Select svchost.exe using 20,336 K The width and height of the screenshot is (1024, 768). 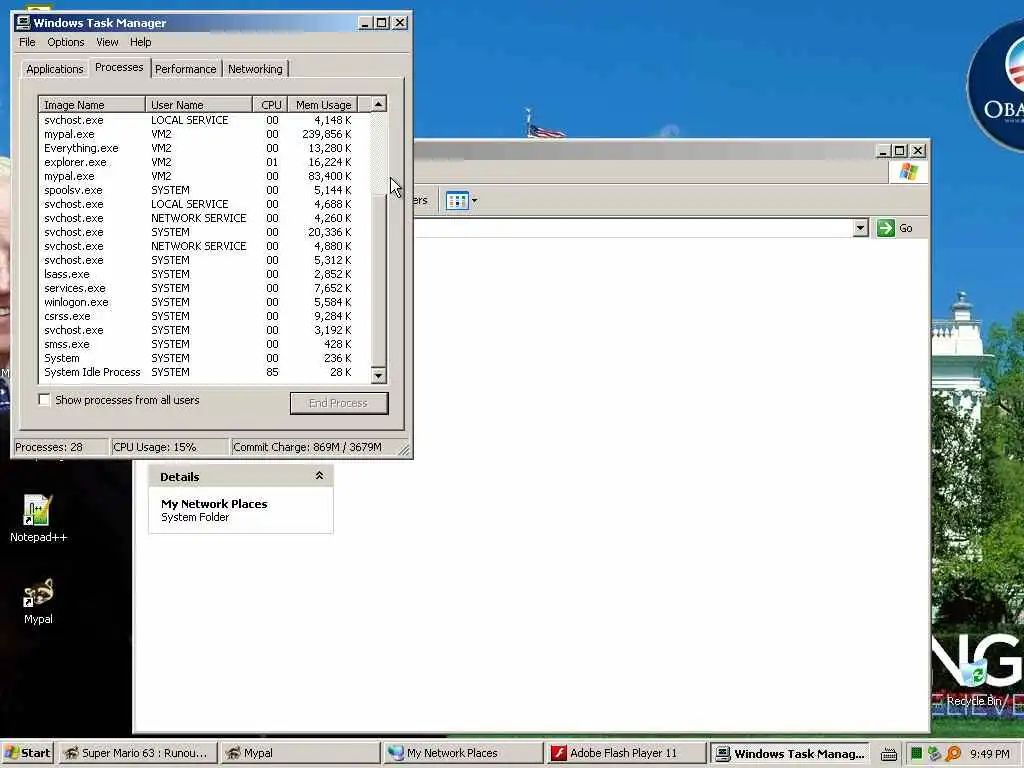(204, 232)
